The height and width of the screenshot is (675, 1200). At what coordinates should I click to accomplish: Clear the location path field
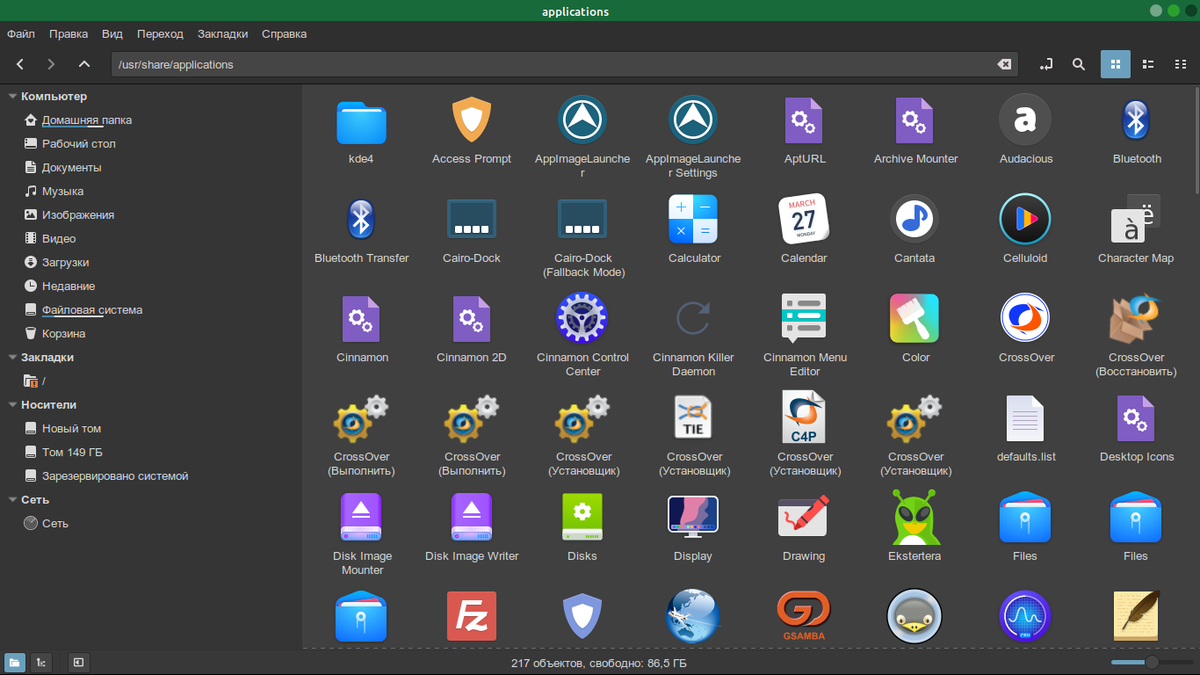[1004, 65]
